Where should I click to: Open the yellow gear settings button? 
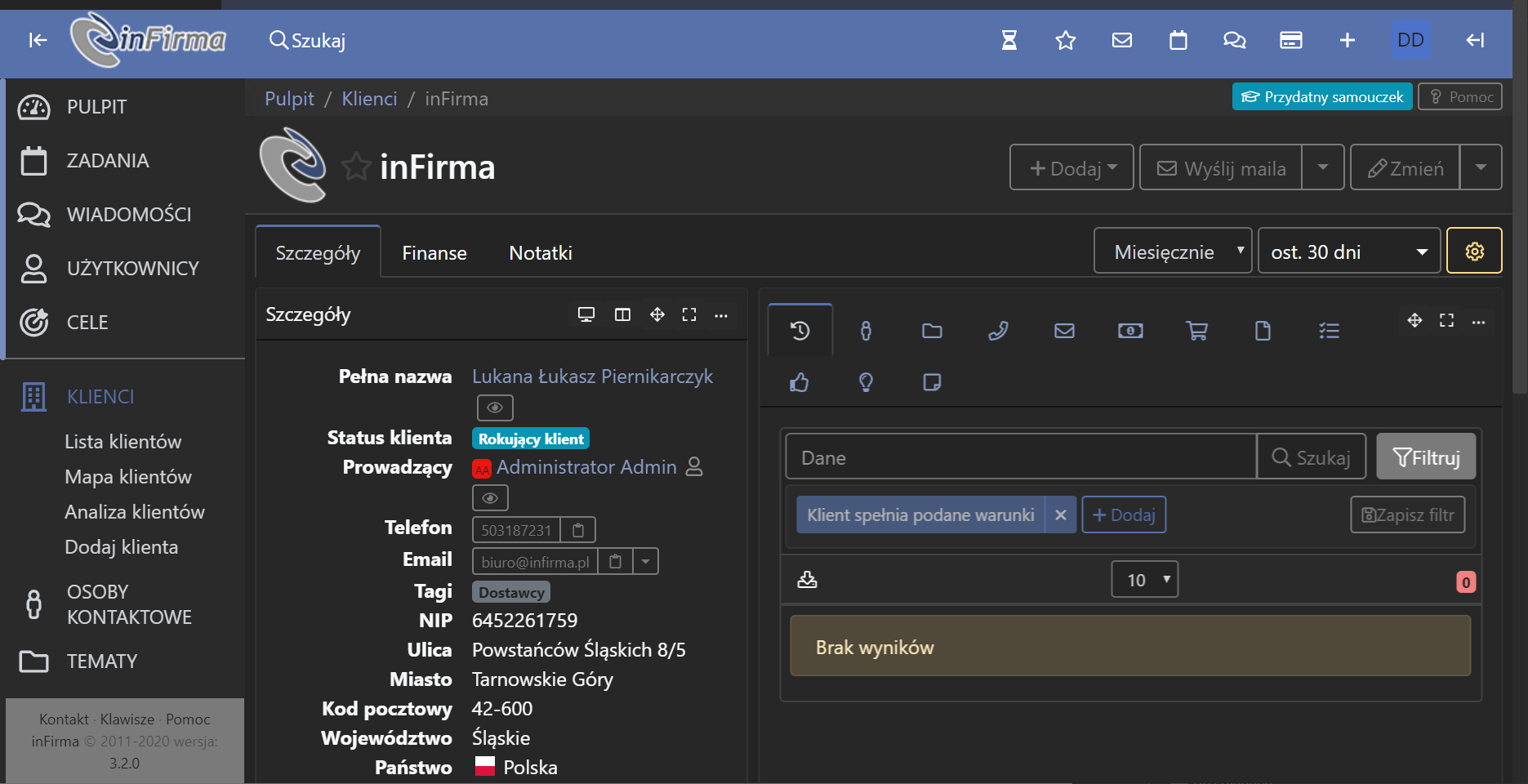pos(1474,251)
